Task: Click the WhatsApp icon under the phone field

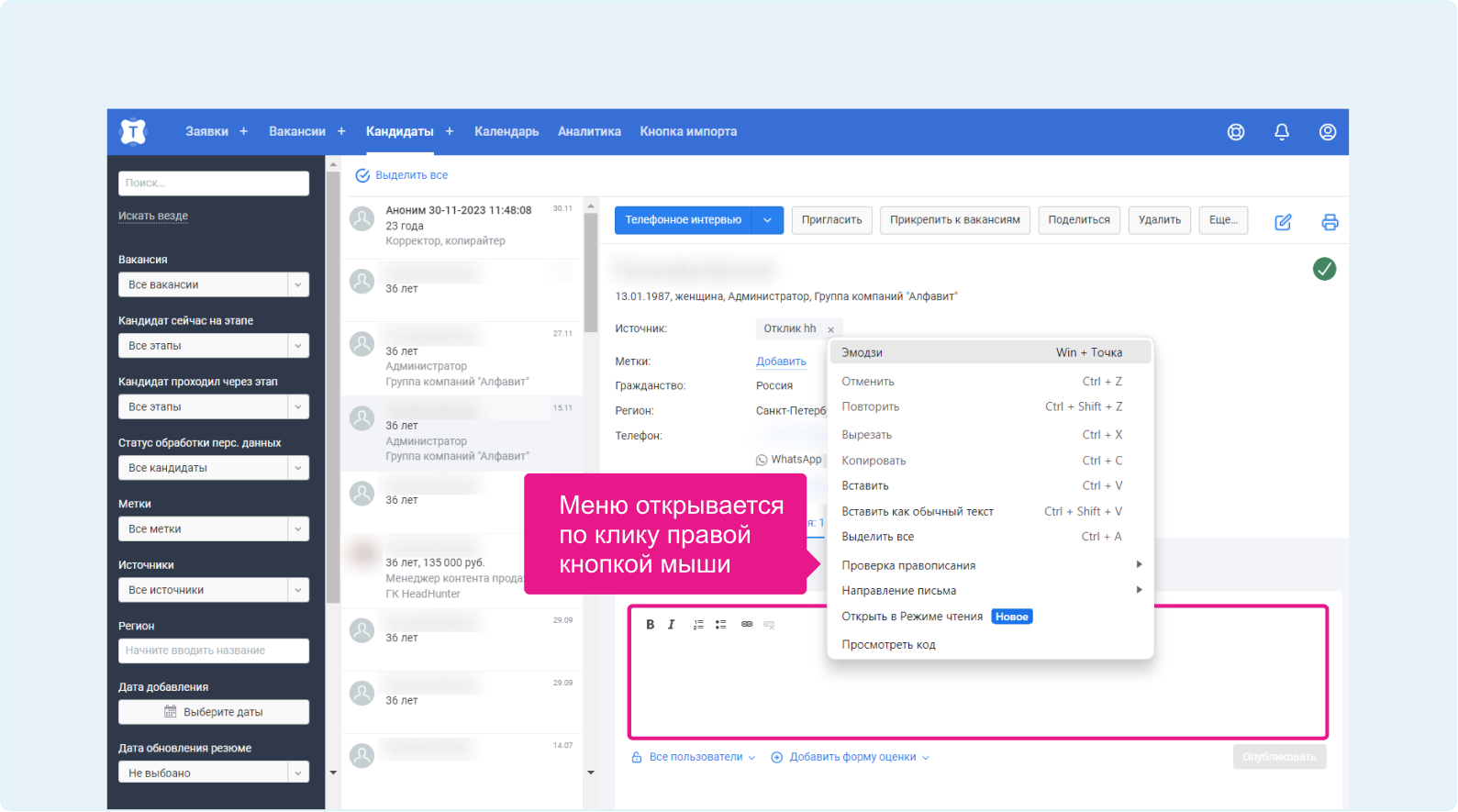Action: 762,461
